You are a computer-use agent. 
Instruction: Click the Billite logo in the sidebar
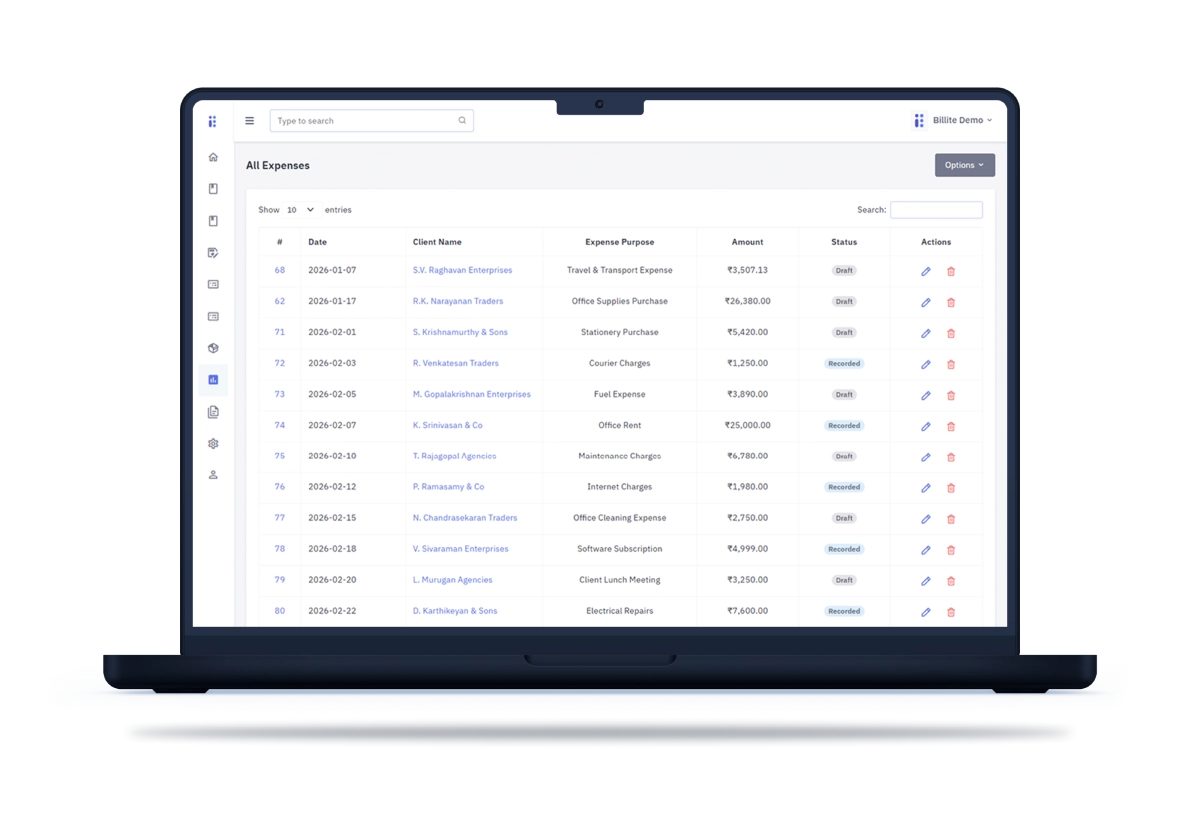coord(212,121)
